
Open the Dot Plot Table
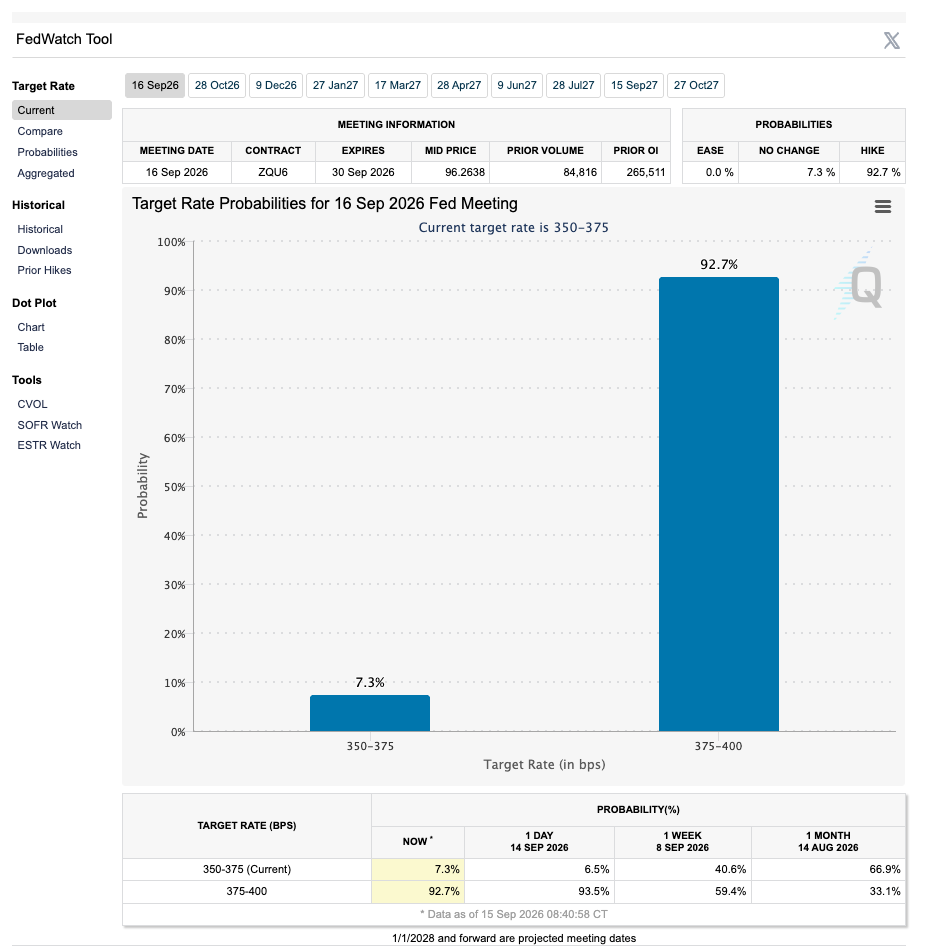30,347
